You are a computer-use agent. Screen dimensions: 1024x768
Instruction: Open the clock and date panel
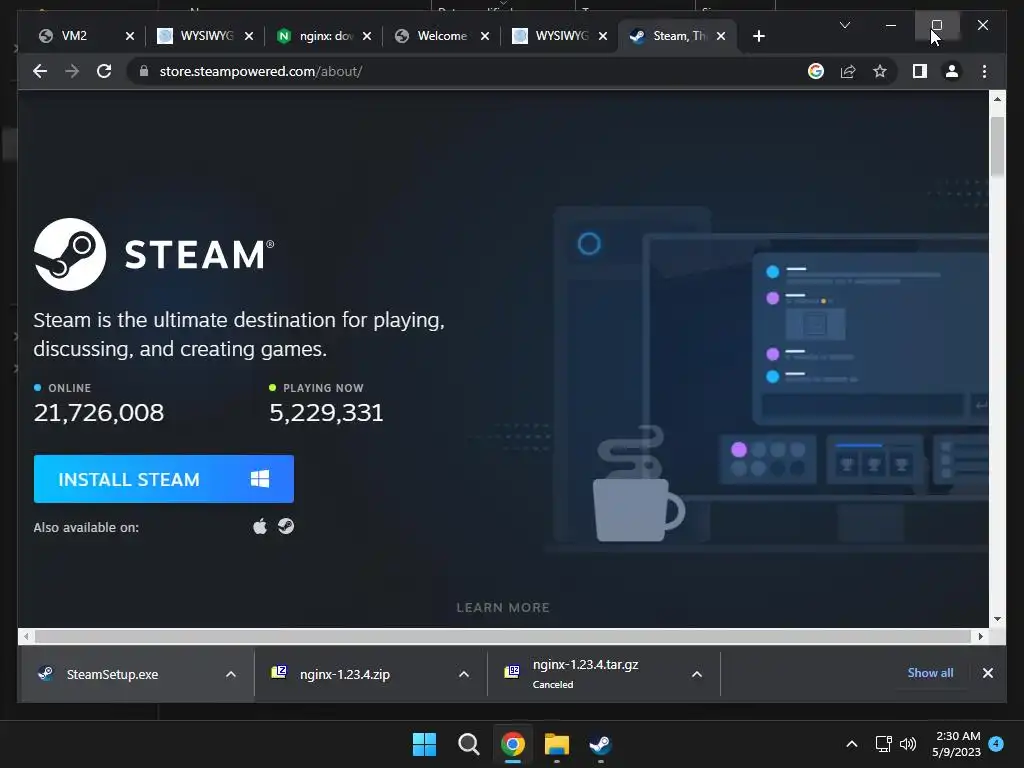[x=956, y=744]
